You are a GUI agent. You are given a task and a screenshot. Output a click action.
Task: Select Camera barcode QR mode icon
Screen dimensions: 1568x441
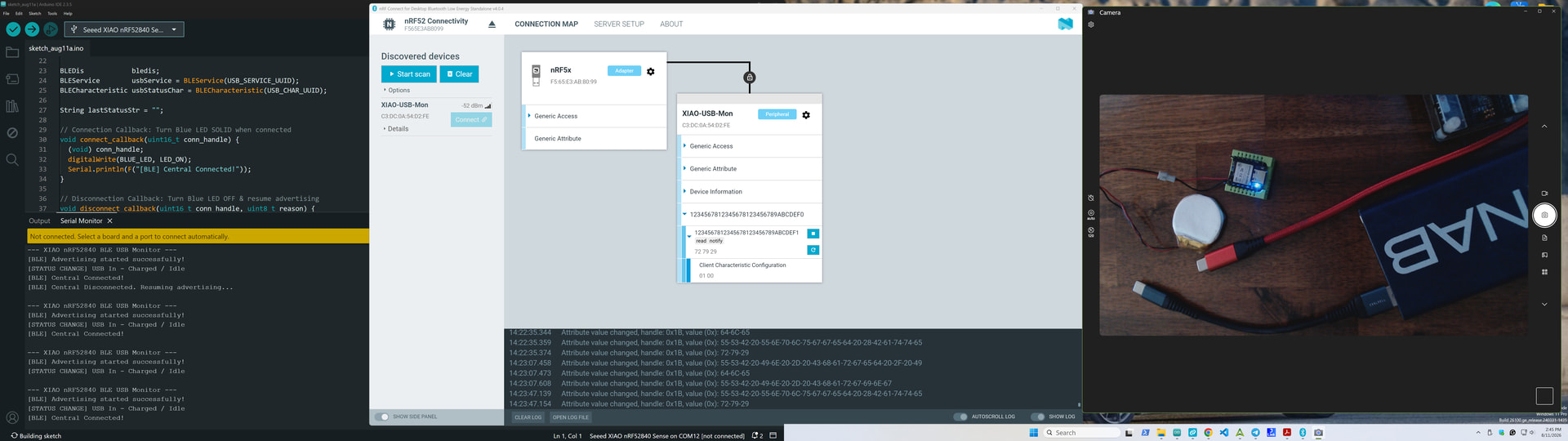[1544, 272]
